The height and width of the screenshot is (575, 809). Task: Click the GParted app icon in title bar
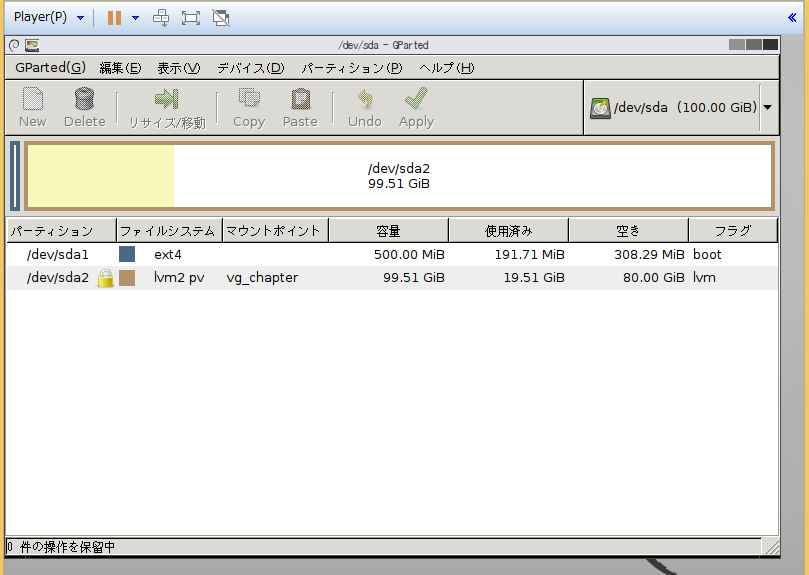32,45
